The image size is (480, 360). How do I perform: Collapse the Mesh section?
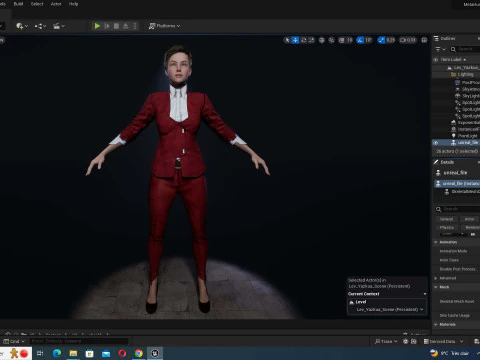coord(436,287)
